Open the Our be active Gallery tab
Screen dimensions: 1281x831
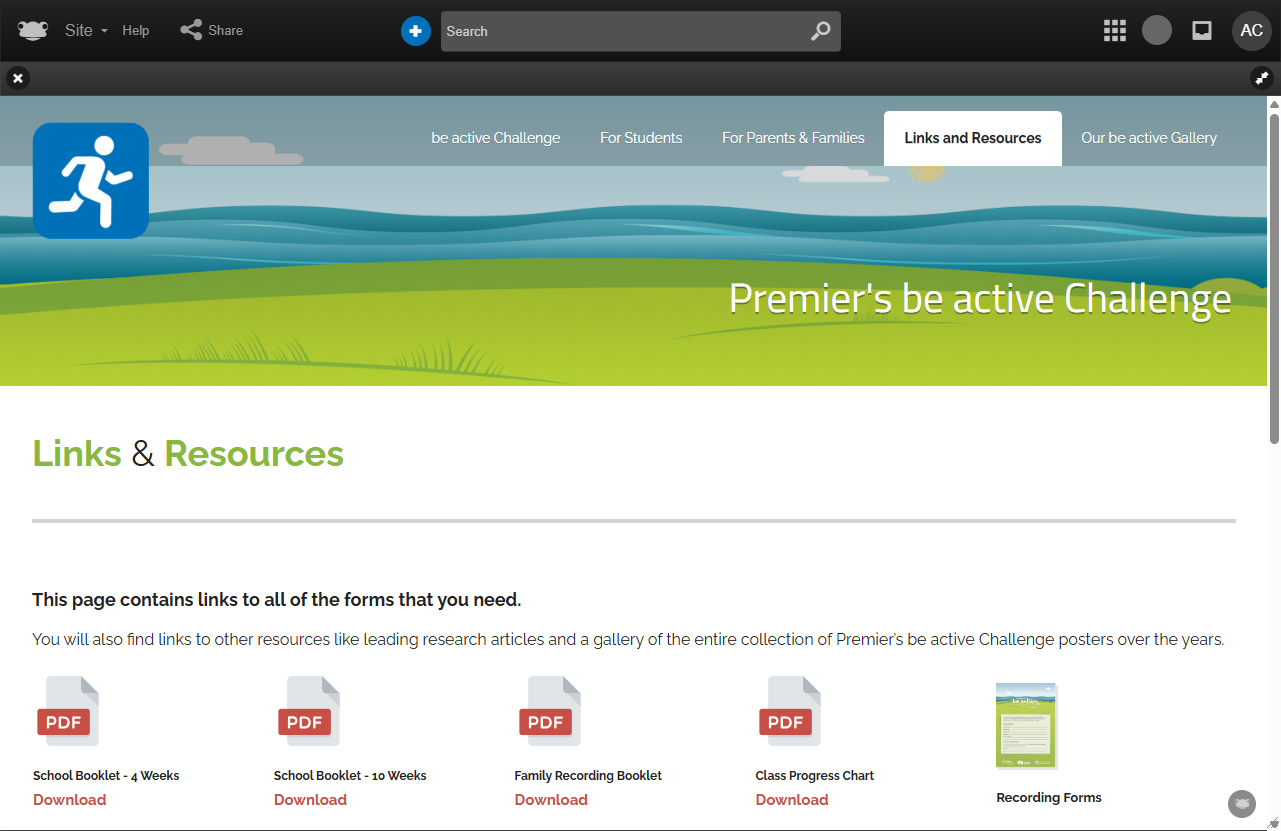(1148, 138)
